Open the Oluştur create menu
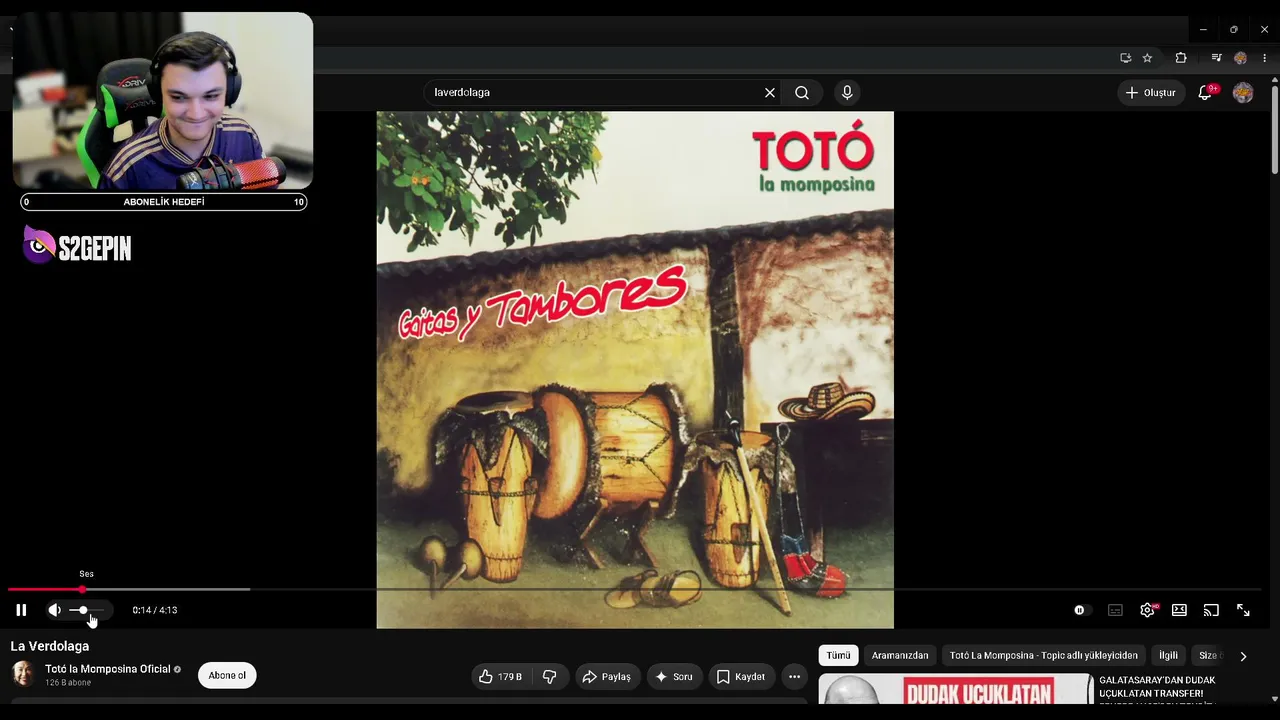 pyautogui.click(x=1151, y=92)
